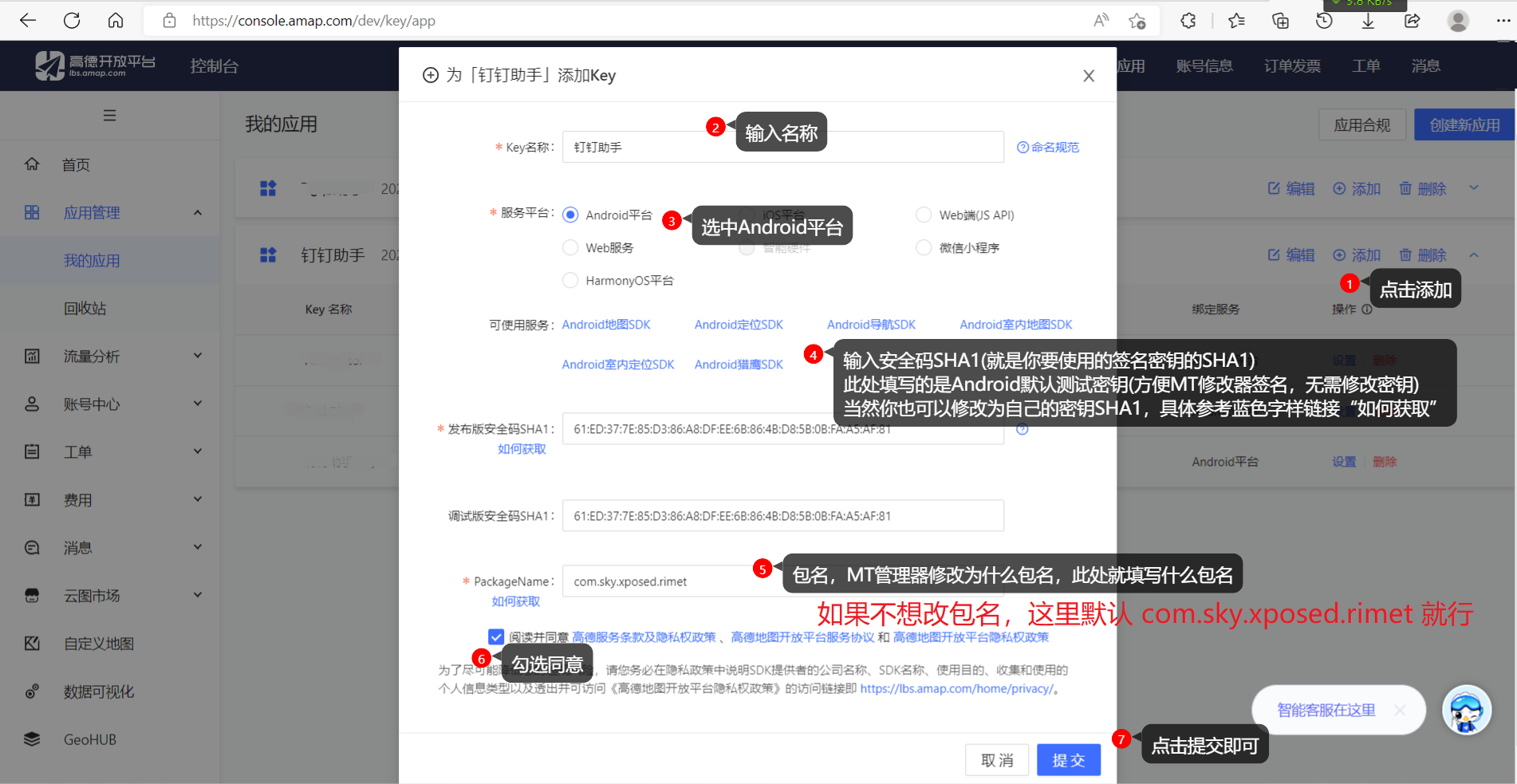Open browser downloads icon
Screen dimensions: 1517x784
[x=1368, y=21]
